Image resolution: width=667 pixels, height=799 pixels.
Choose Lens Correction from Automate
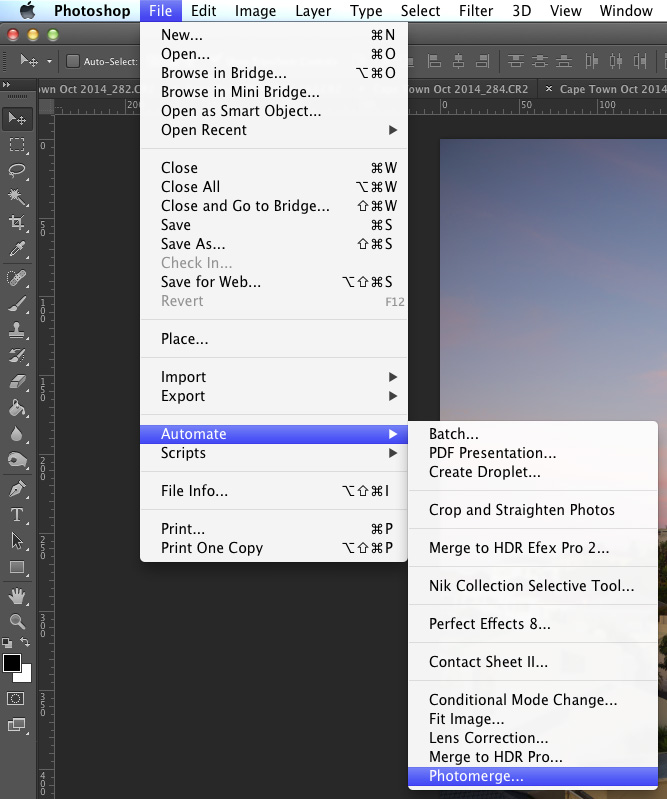pos(533,738)
